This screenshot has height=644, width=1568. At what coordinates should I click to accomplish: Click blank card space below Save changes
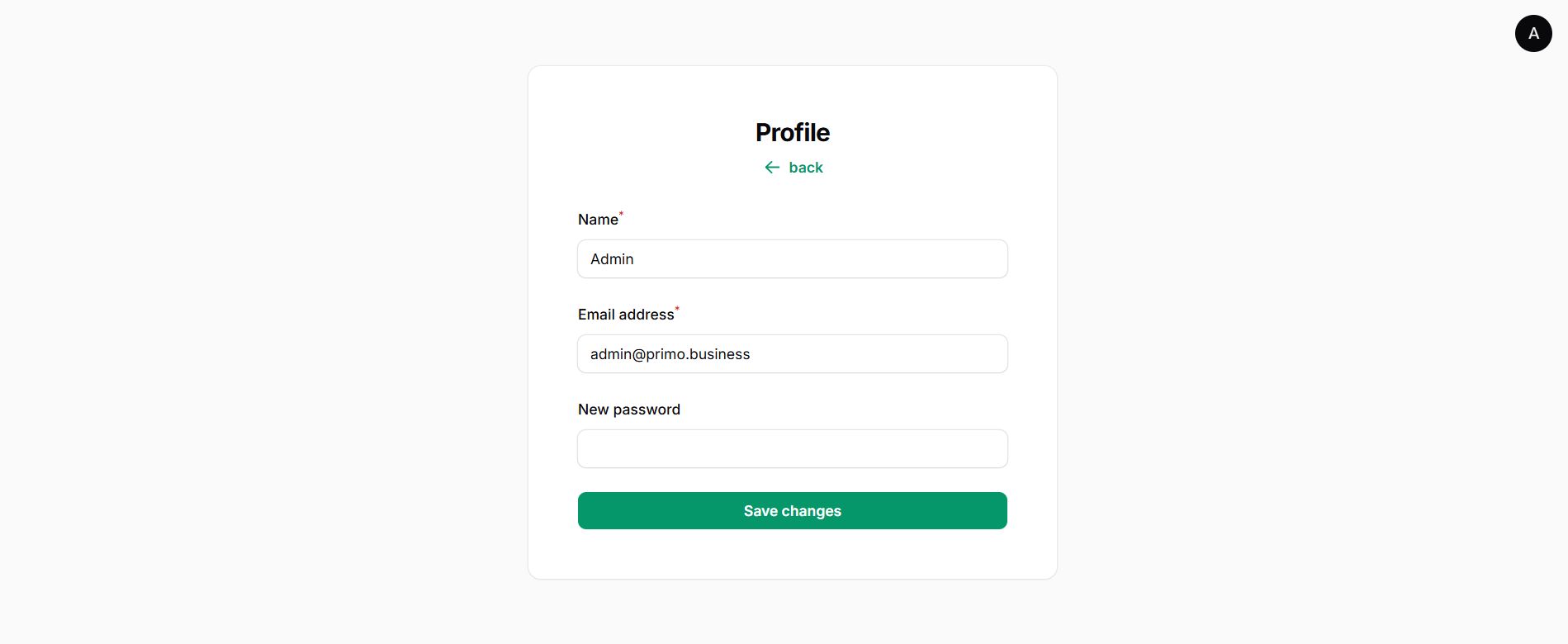click(x=793, y=554)
